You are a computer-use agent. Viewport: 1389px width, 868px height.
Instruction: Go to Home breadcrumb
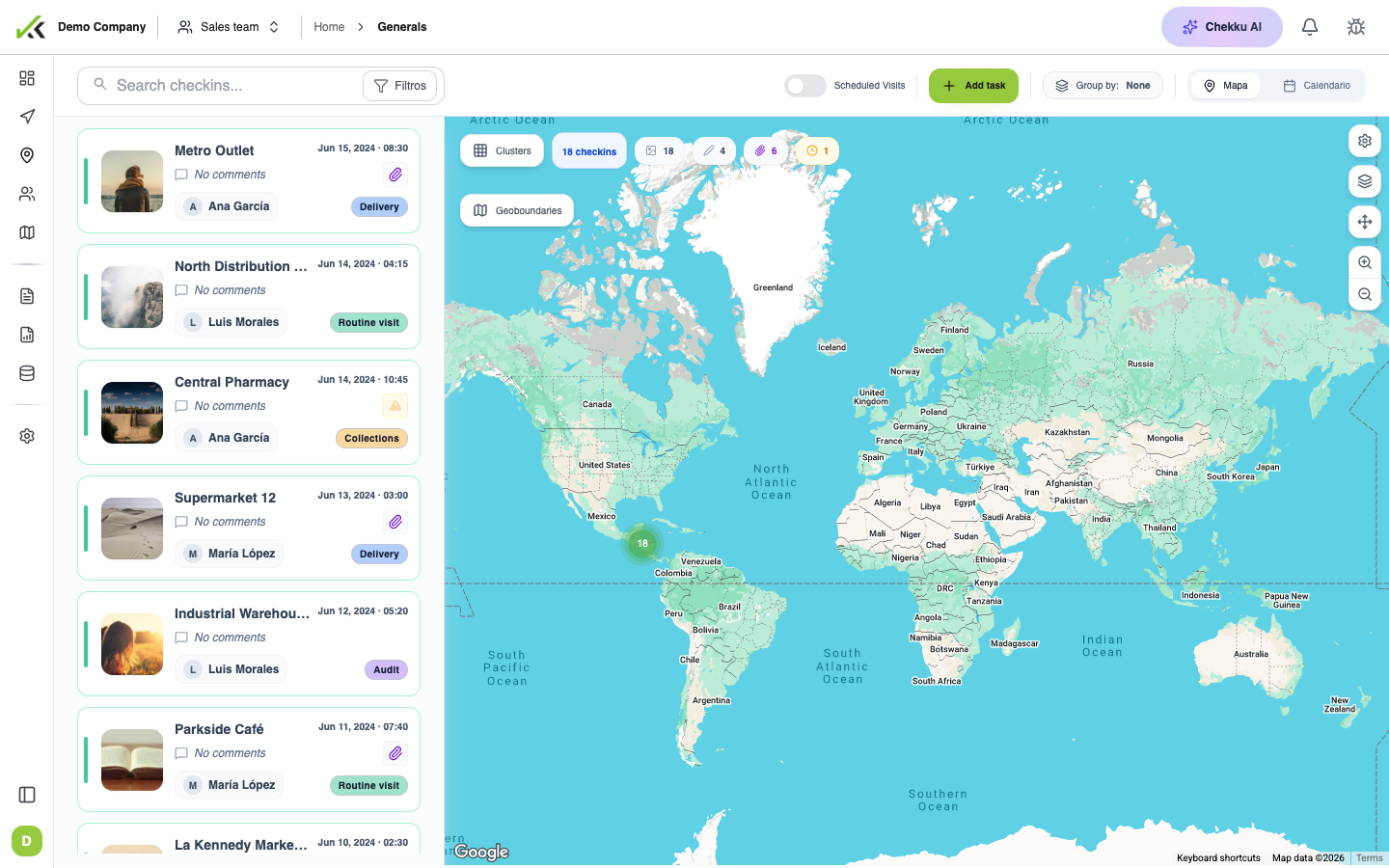click(x=329, y=27)
